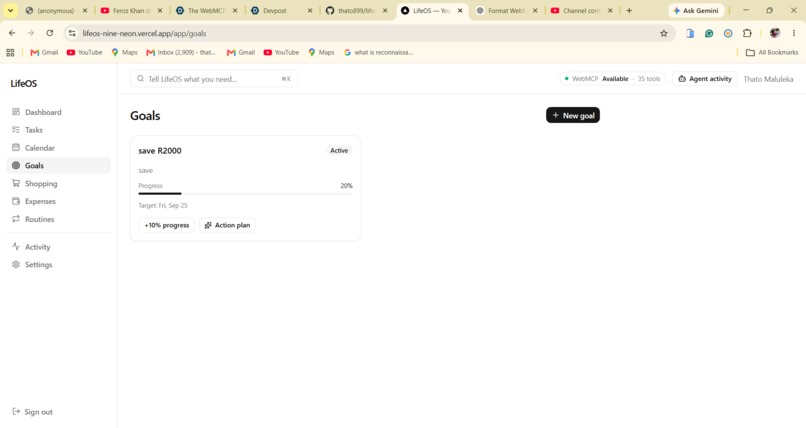Click the Active status badge on goal
Viewport: 806px width, 428px height.
(x=339, y=151)
